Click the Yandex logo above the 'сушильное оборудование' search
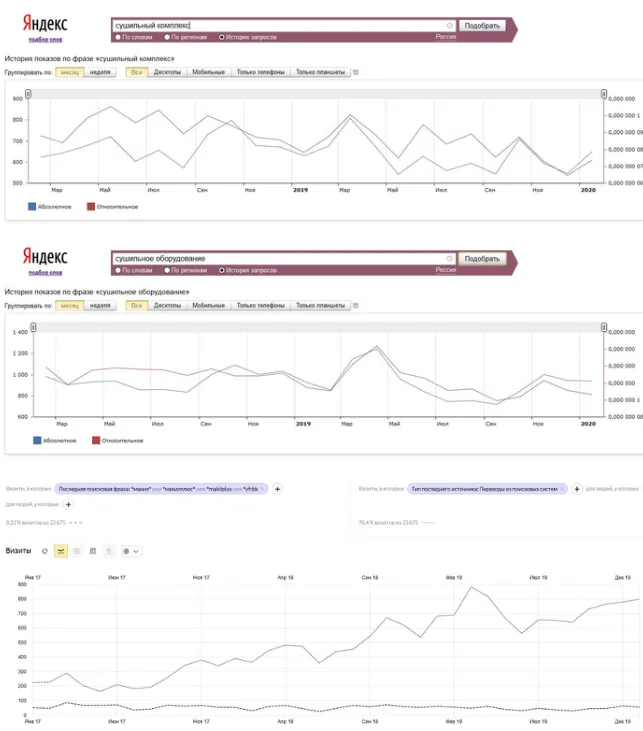The width and height of the screenshot is (643, 731). click(45, 256)
